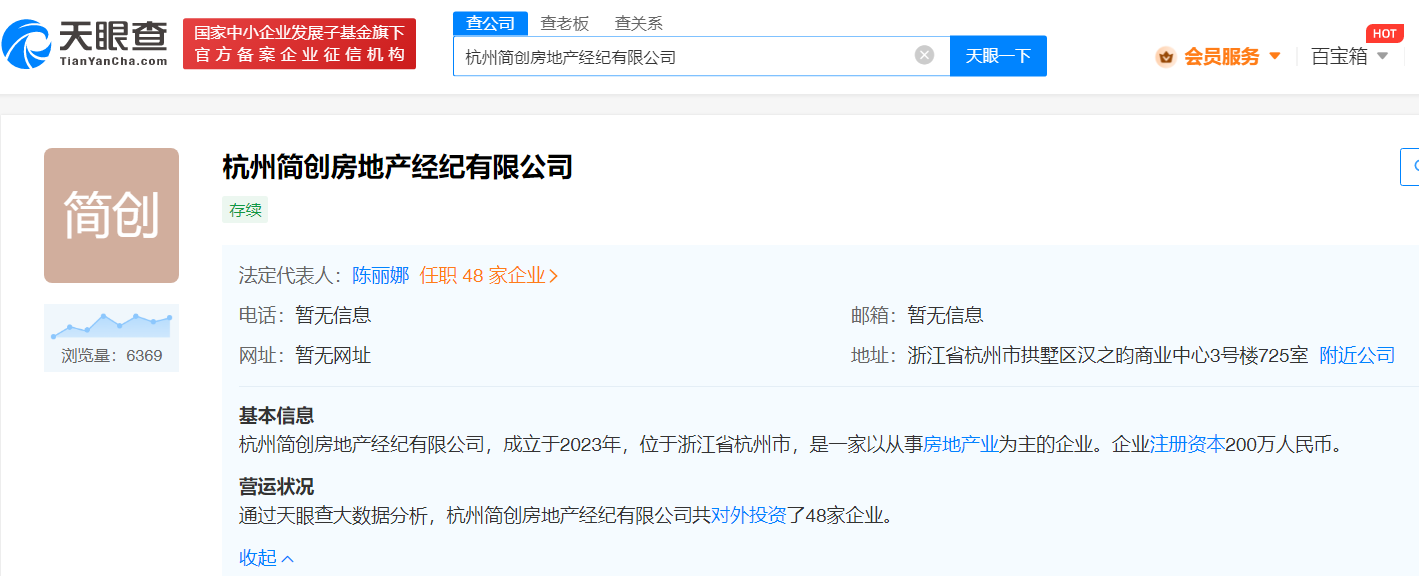Click the red 官方备案企业征信机构 banner
Viewport: 1419px width, 576px height.
coord(299,44)
